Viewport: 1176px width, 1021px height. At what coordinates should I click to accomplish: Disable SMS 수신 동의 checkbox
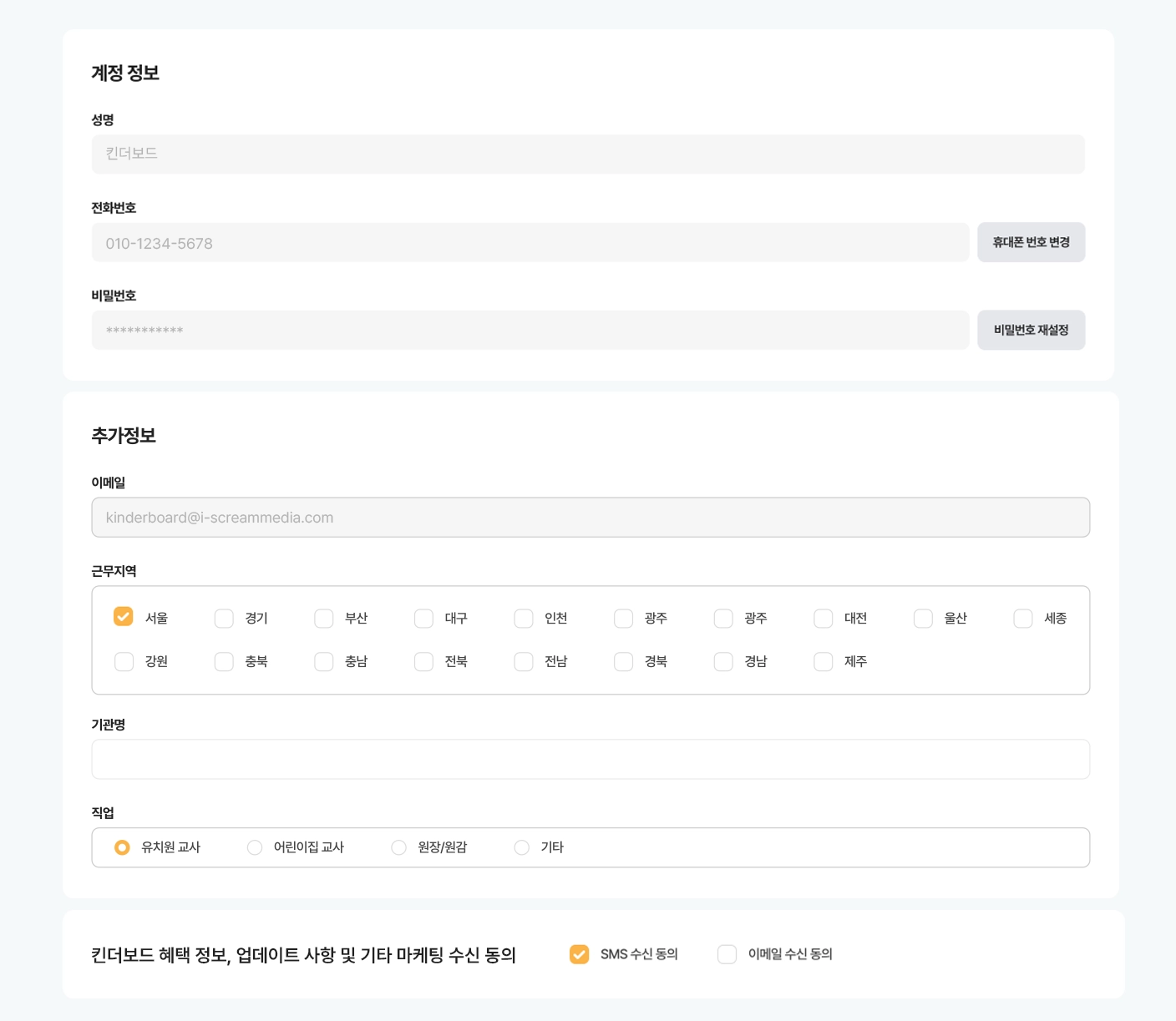579,954
